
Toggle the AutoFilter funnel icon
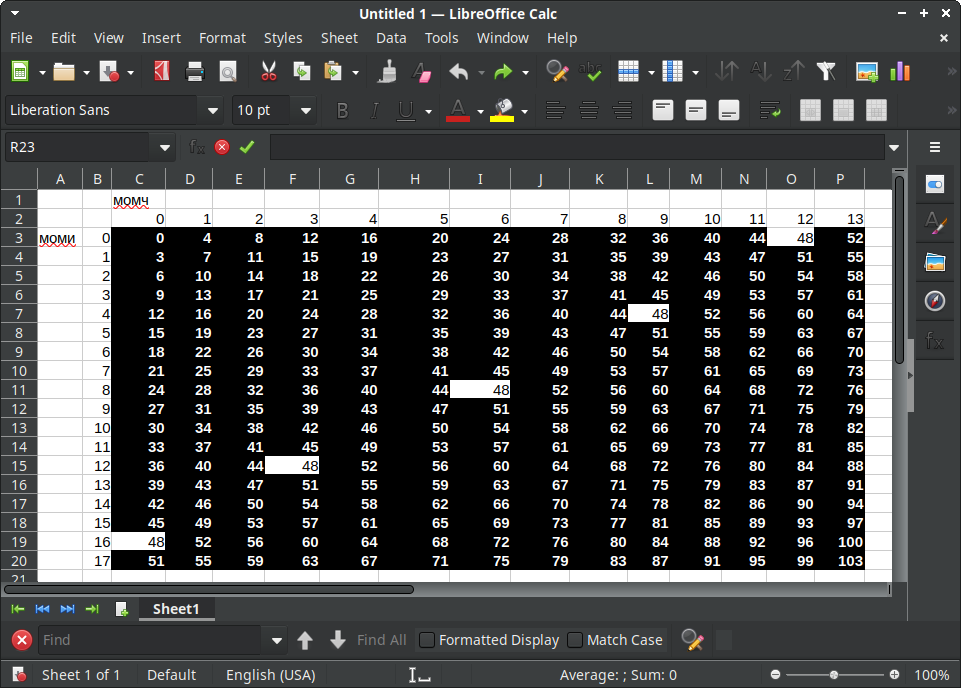pyautogui.click(x=826, y=72)
